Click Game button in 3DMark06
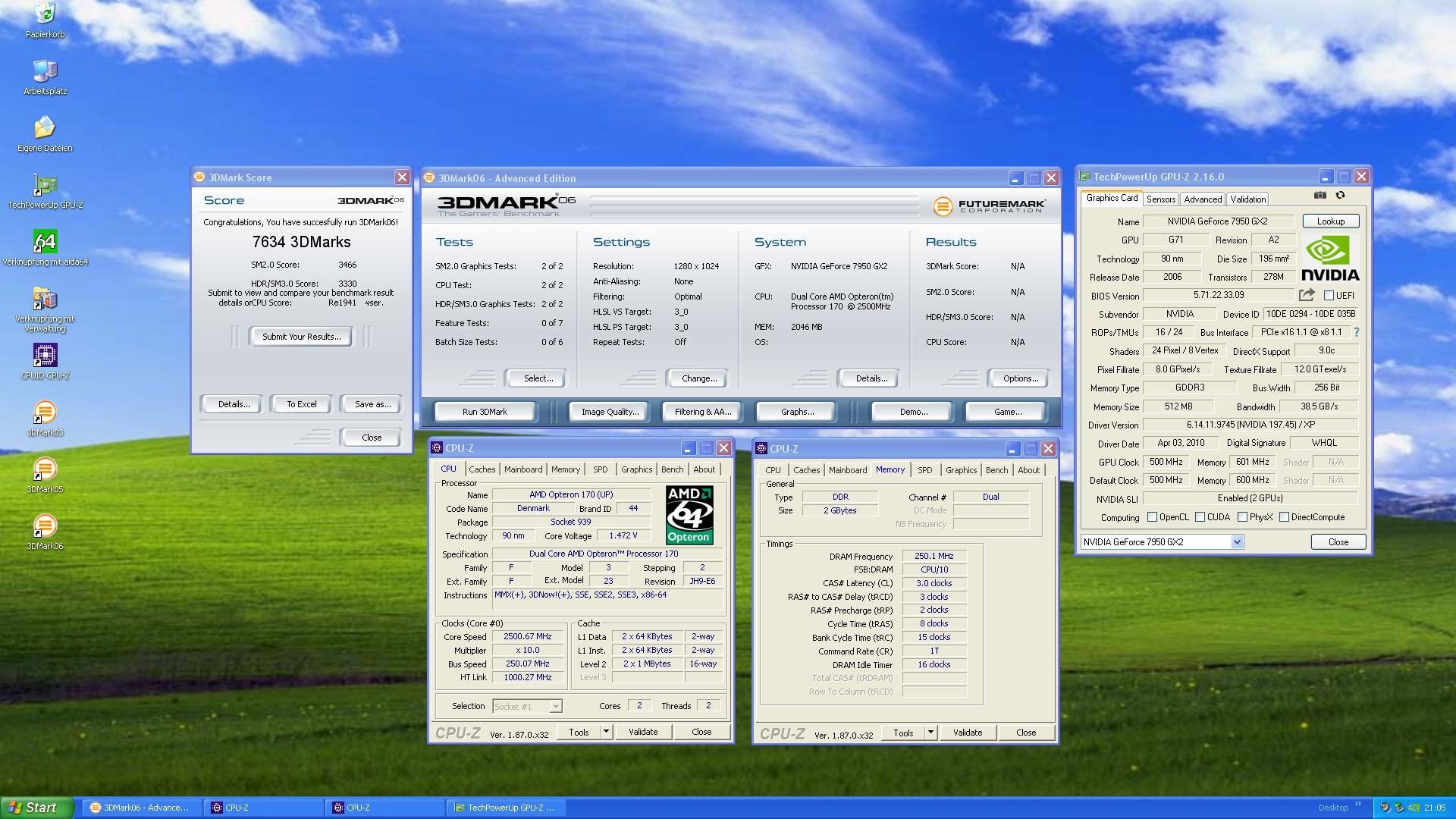The image size is (1456, 819). 1007,412
